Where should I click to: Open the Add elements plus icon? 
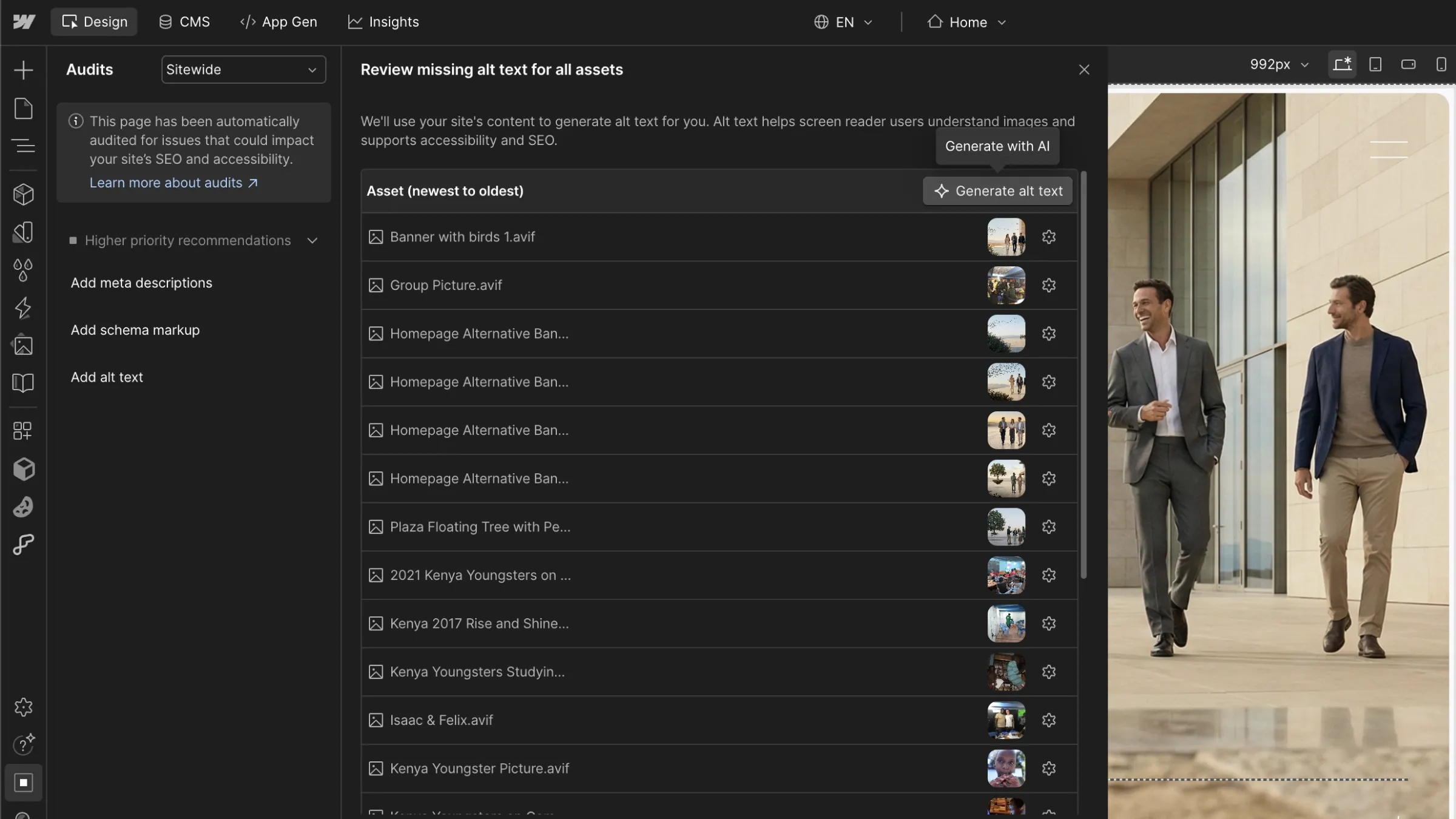pyautogui.click(x=23, y=70)
